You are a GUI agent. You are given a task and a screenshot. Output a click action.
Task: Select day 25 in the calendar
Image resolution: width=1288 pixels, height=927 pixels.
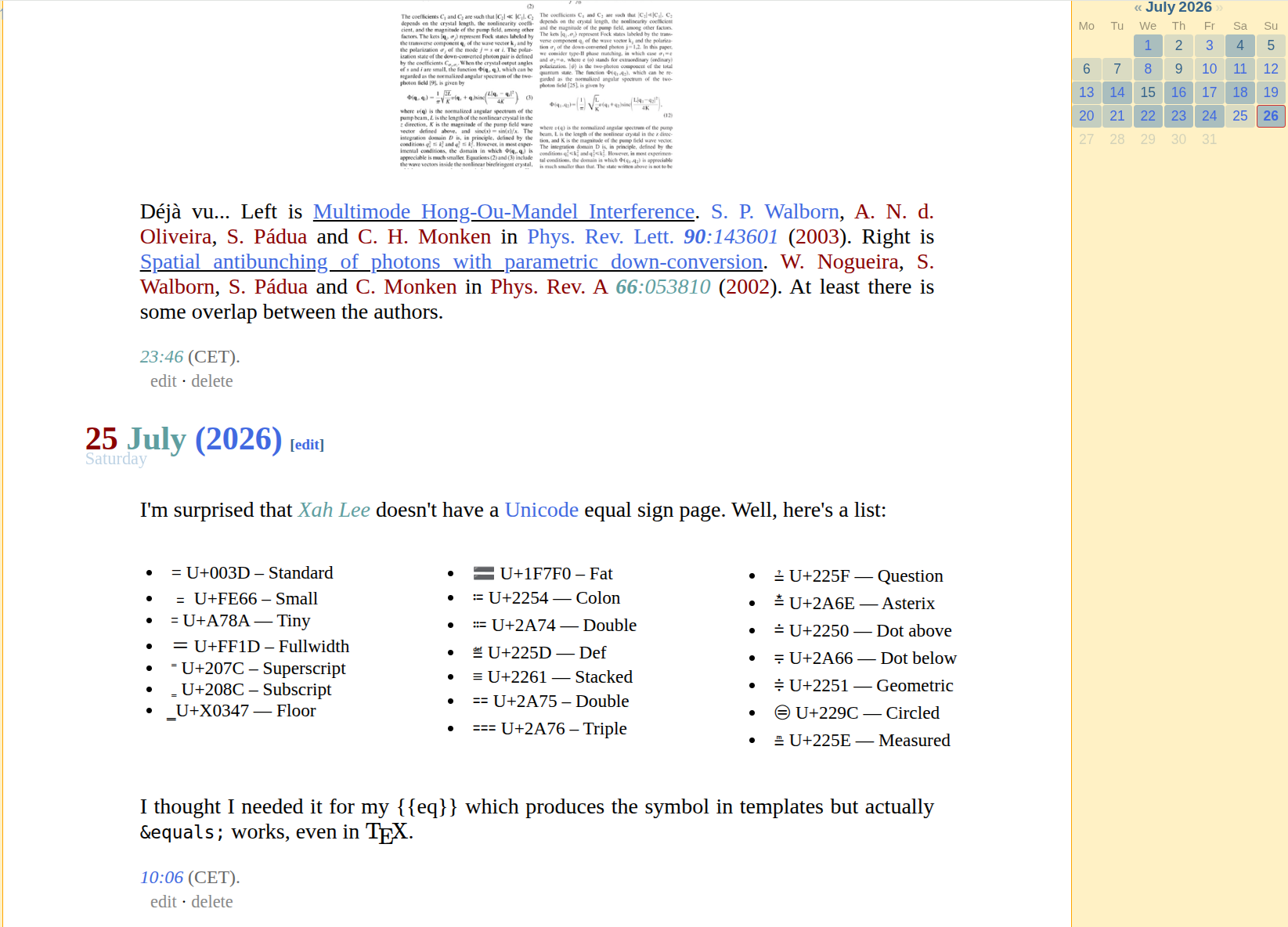(x=1240, y=116)
